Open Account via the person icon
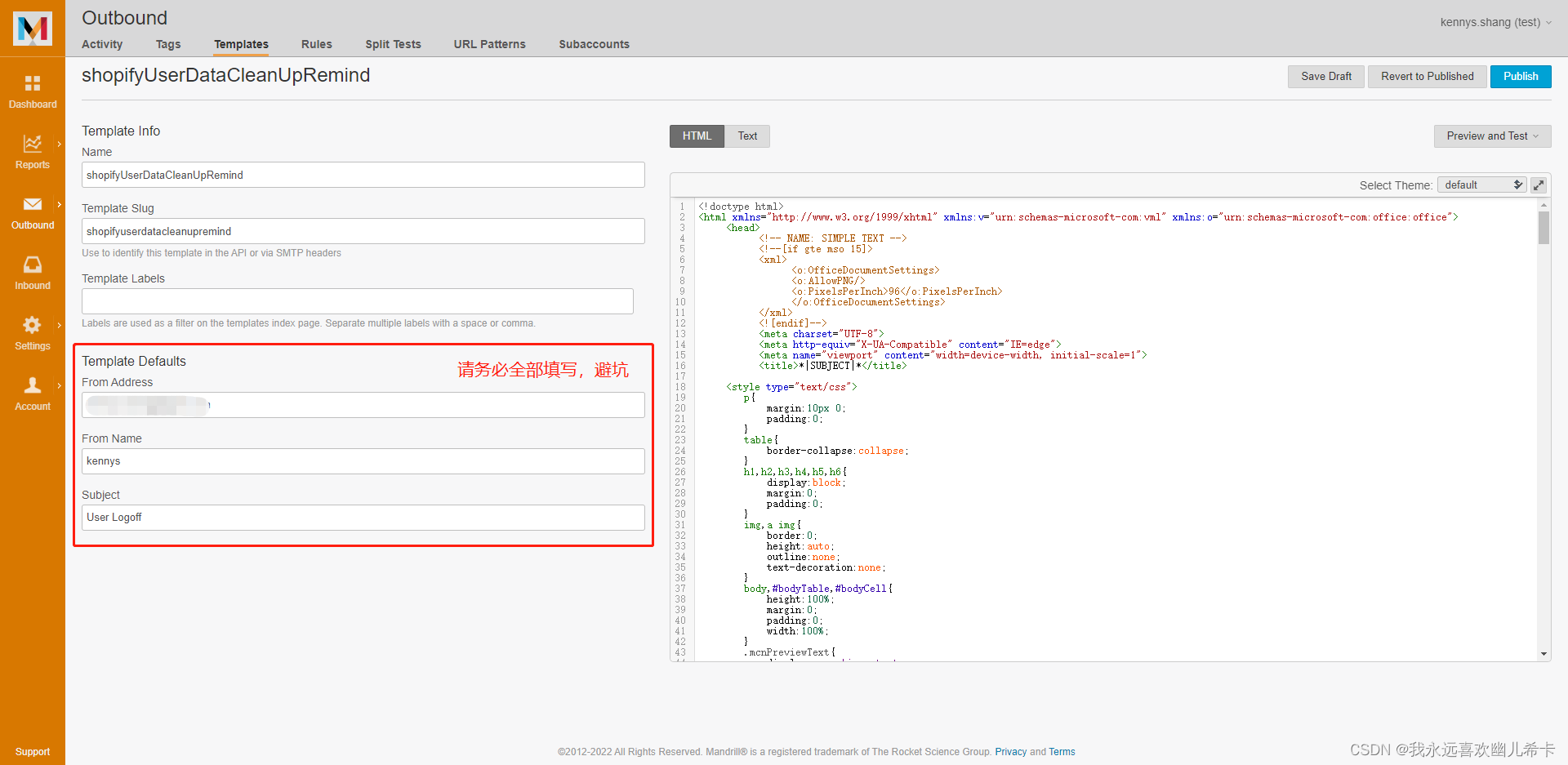 33,385
